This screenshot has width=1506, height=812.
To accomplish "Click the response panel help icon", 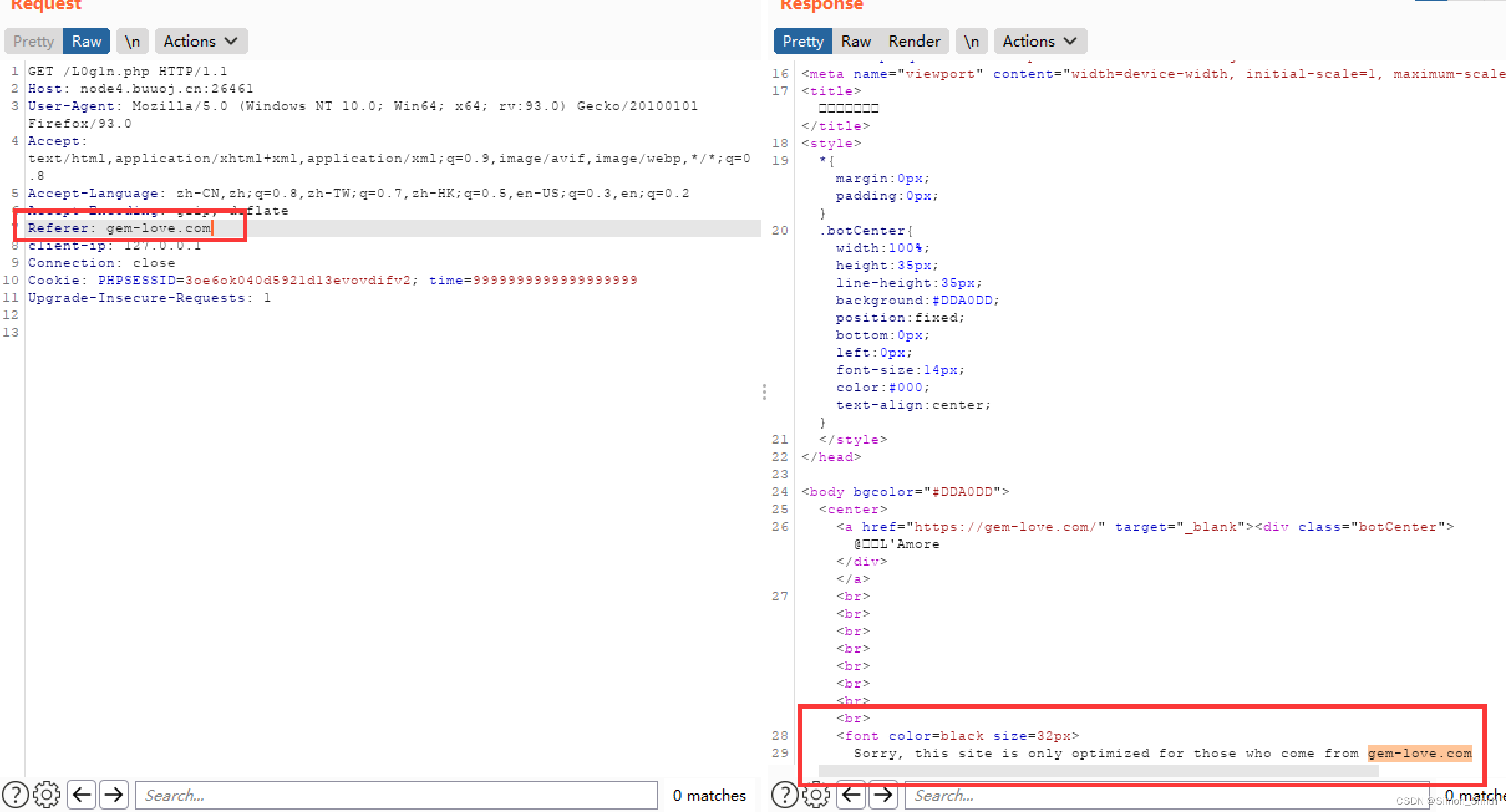I will coord(784,795).
